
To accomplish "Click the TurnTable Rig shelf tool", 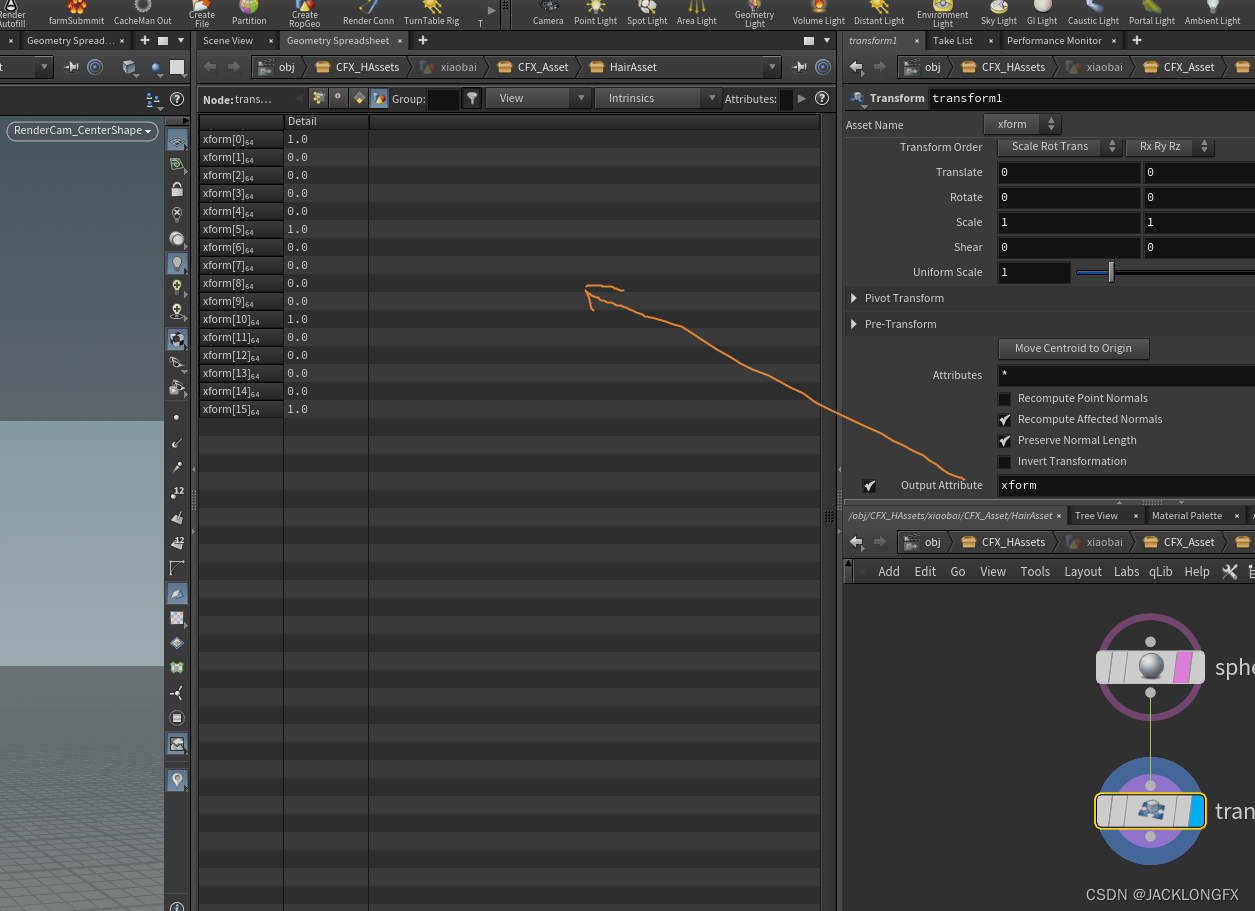I will (432, 13).
